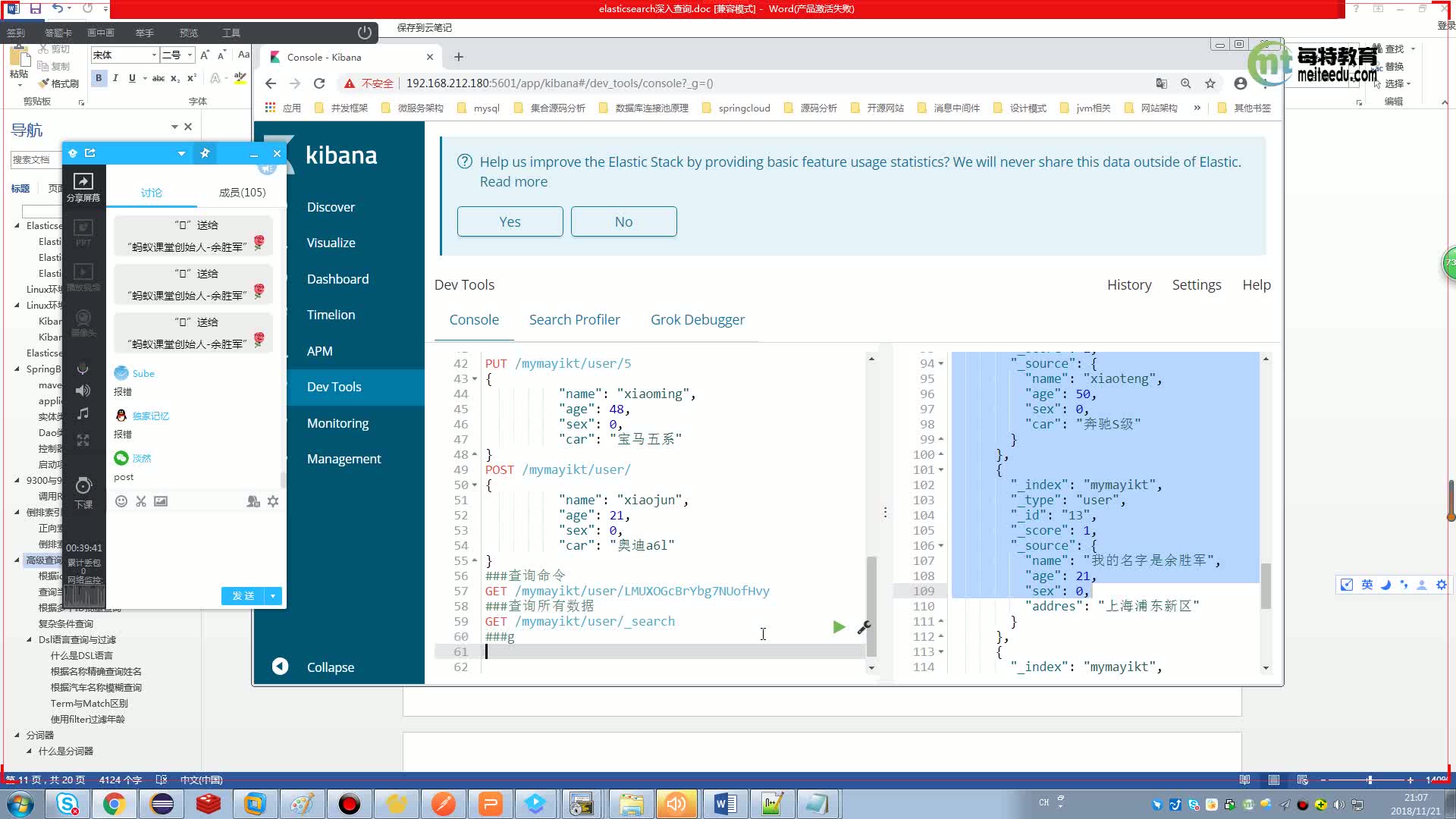This screenshot has width=1456, height=819.
Task: Toggle the pin icon on chat window
Action: [x=205, y=153]
